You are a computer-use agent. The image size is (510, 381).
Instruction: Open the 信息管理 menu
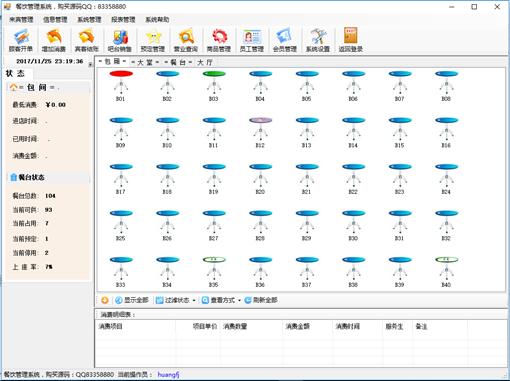click(x=55, y=20)
